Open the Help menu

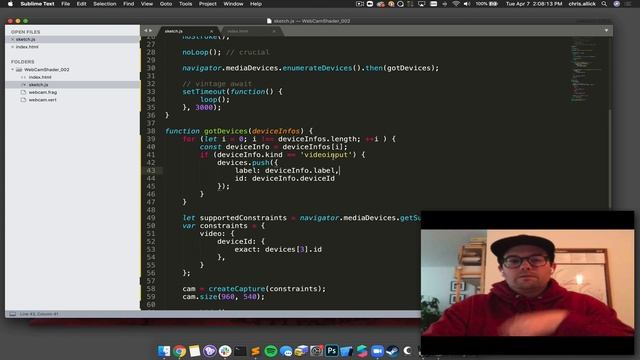pyautogui.click(x=256, y=4)
